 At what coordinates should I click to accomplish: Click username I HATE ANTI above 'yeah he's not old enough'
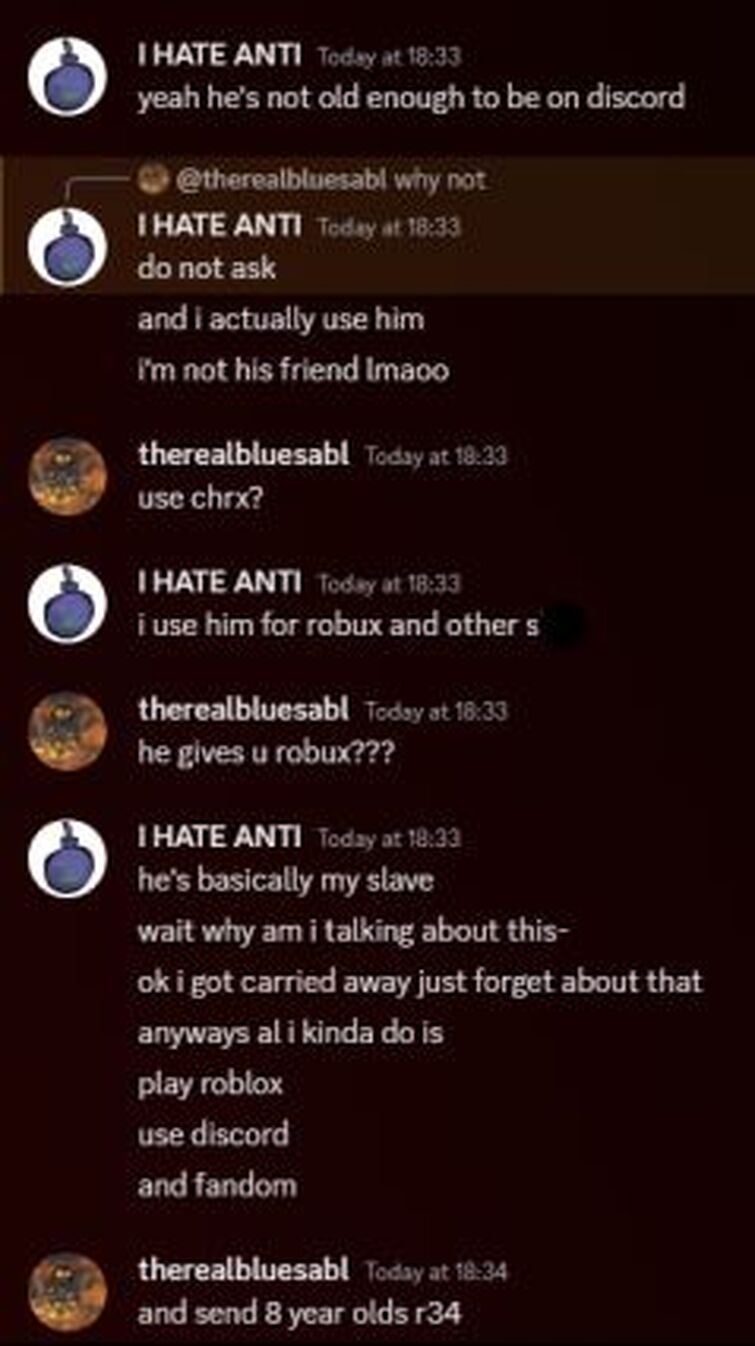click(219, 56)
